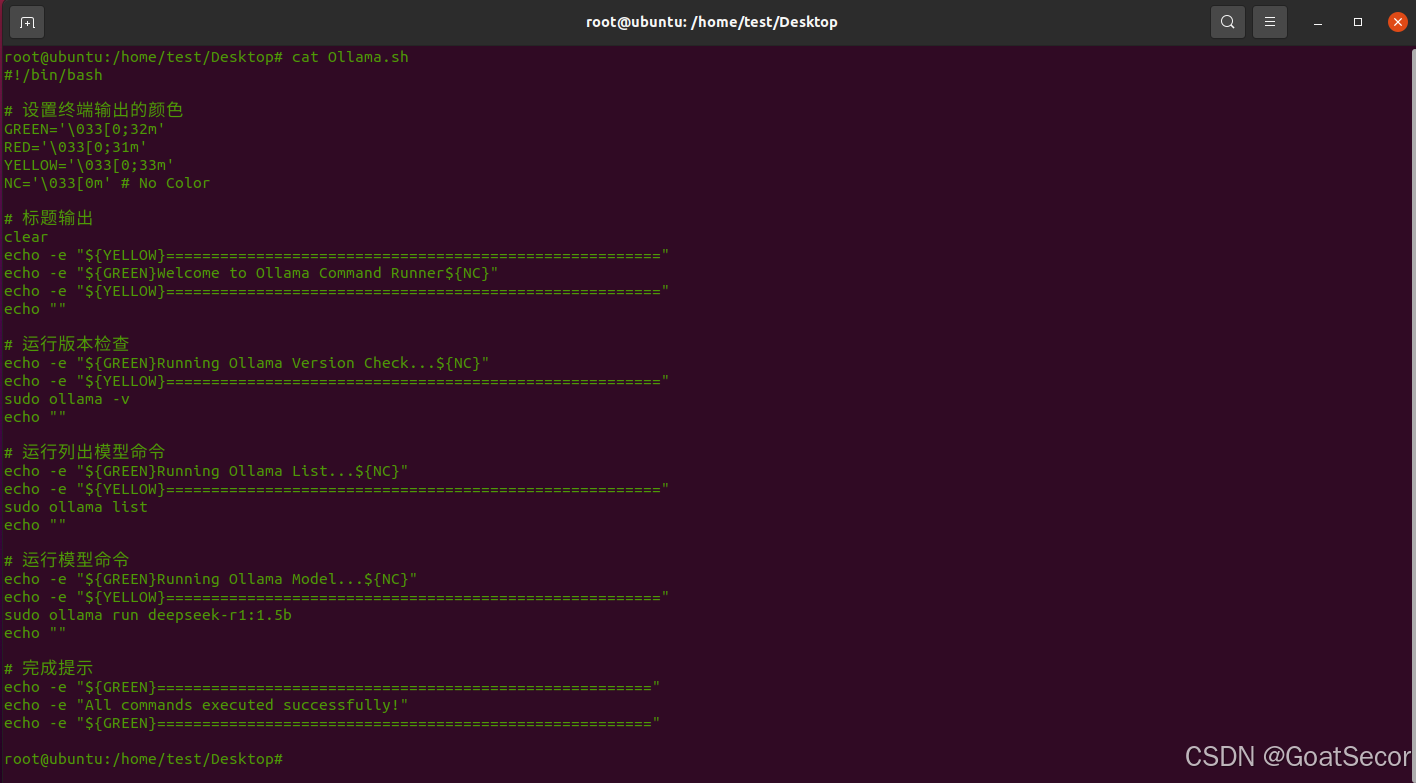Click the 'sudo ollama run deepseek-r1:1.5b' line
Viewport: 1416px width, 783px height.
pyautogui.click(x=148, y=615)
